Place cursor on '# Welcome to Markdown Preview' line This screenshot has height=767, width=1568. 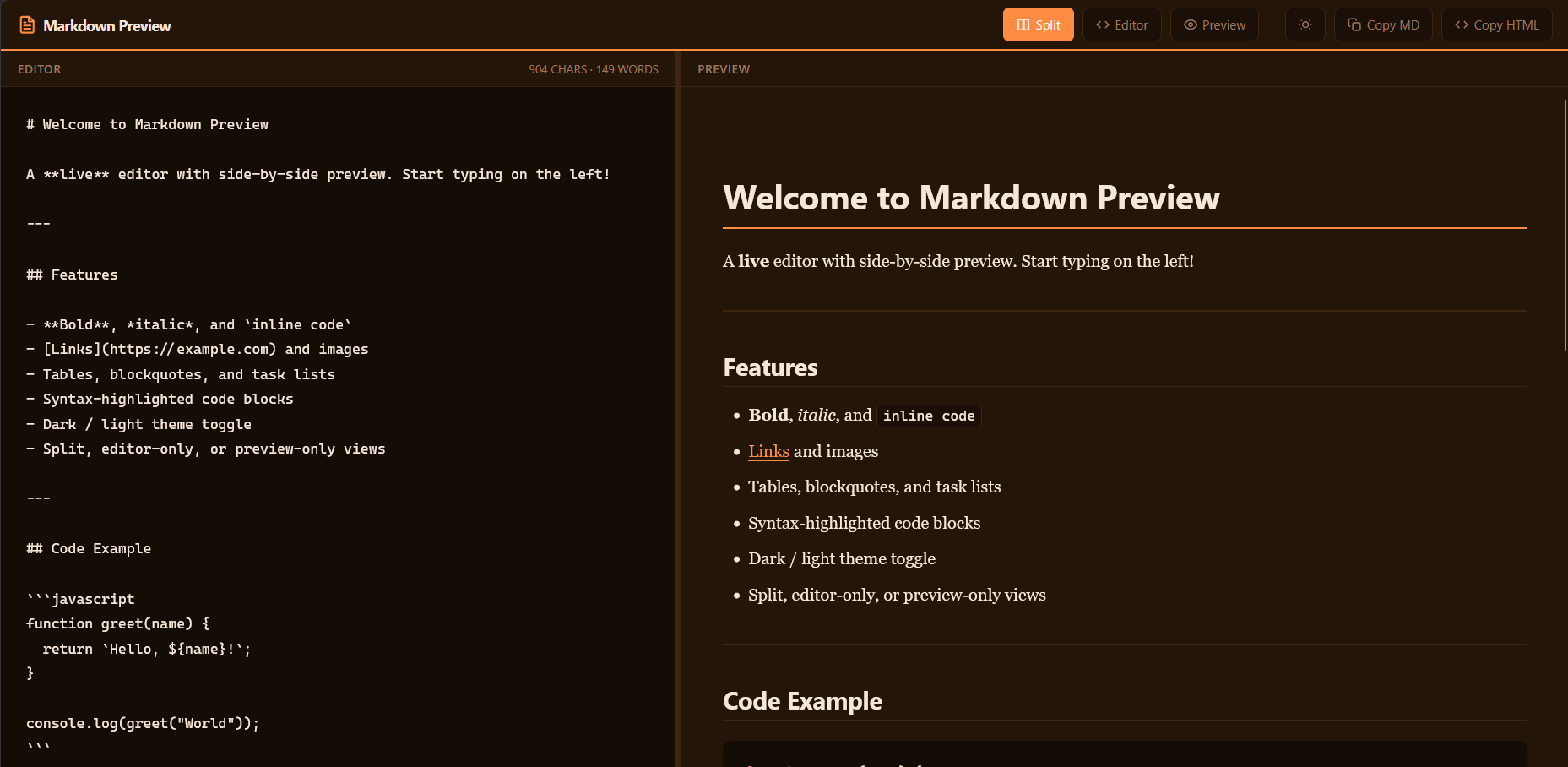pyautogui.click(x=147, y=124)
